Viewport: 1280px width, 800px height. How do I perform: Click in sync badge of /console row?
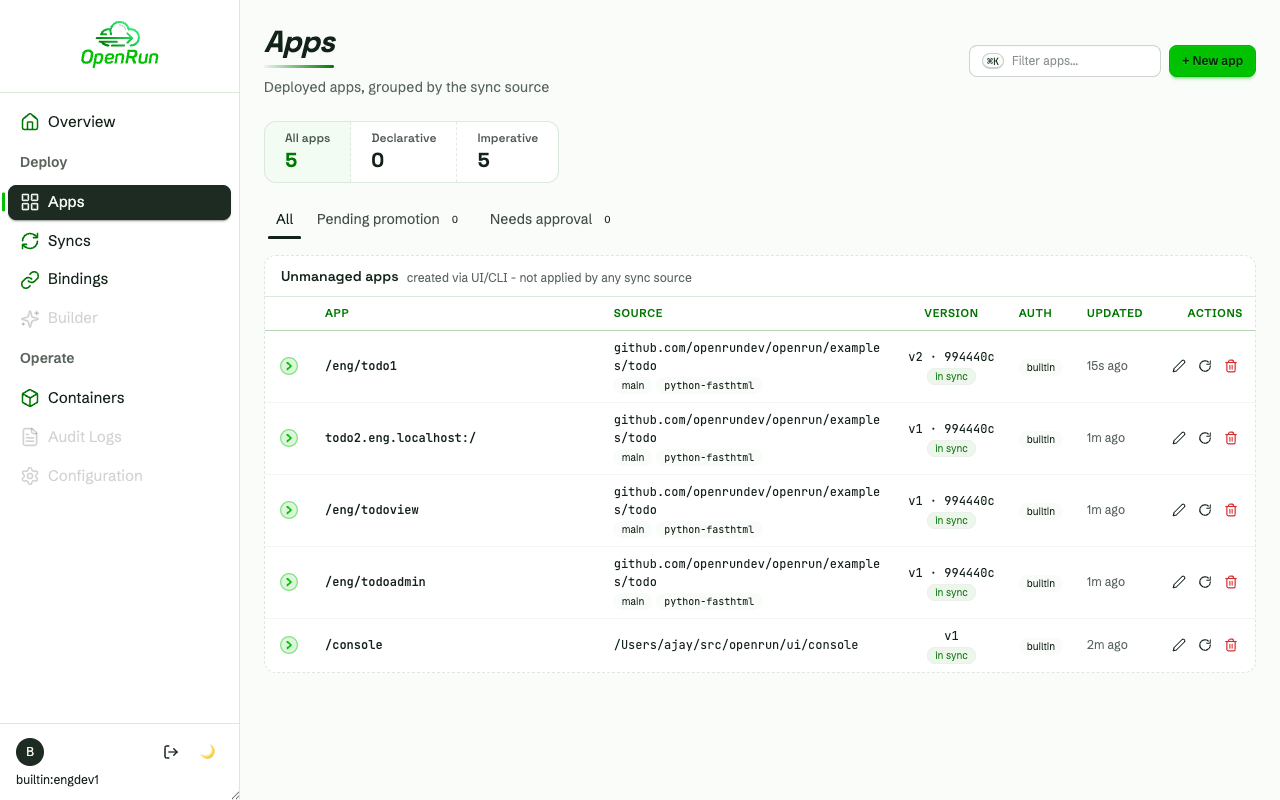click(x=951, y=656)
